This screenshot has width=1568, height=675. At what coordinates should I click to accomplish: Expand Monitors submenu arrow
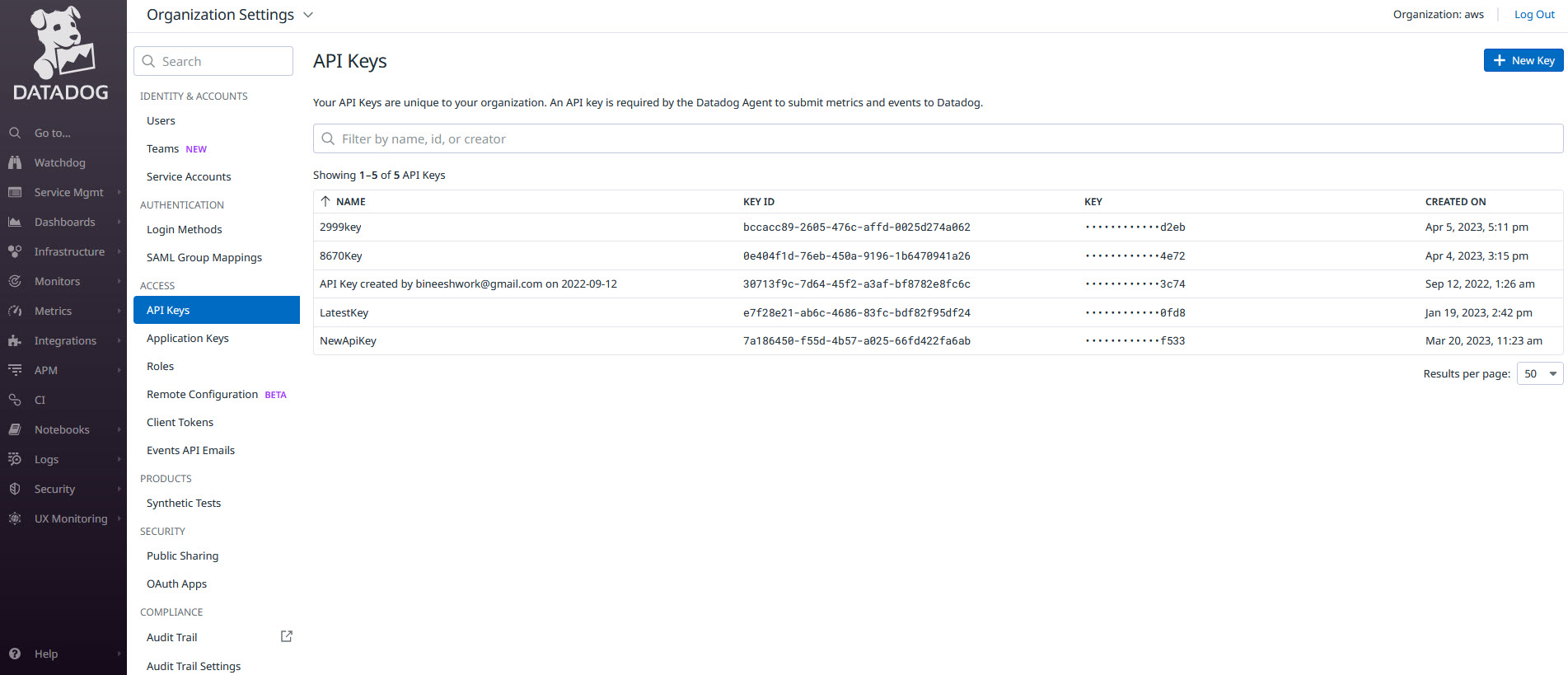(119, 281)
